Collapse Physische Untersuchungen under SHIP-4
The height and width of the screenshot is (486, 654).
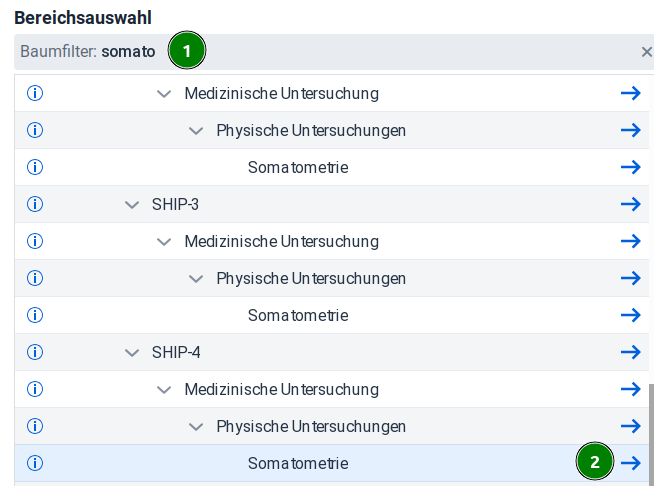pos(196,427)
